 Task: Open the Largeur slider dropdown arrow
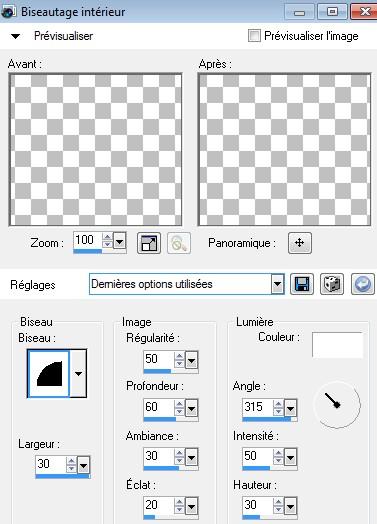pyautogui.click(x=84, y=465)
